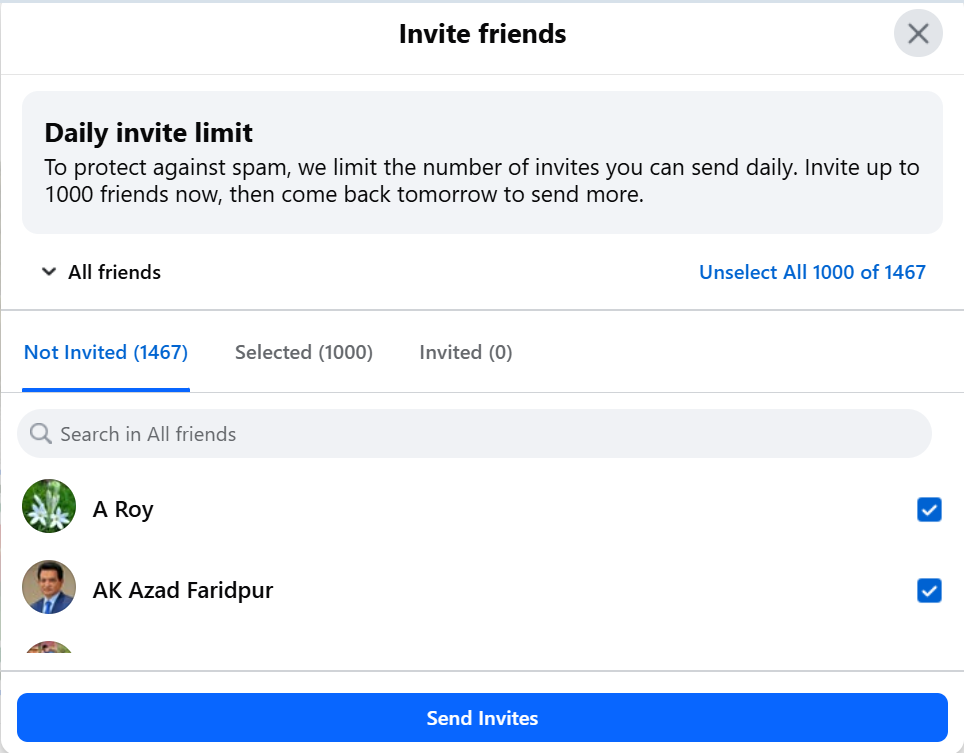Click the Daily invite limit heading

pyautogui.click(x=149, y=133)
